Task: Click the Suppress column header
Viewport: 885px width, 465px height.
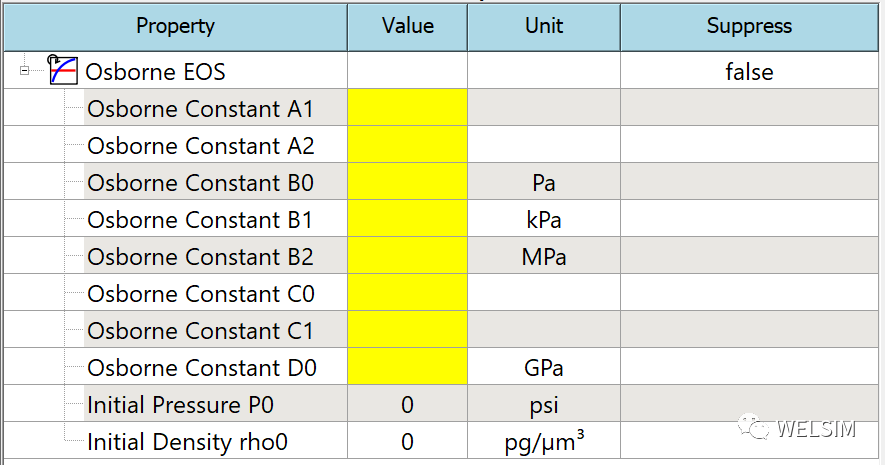Action: coord(750,27)
